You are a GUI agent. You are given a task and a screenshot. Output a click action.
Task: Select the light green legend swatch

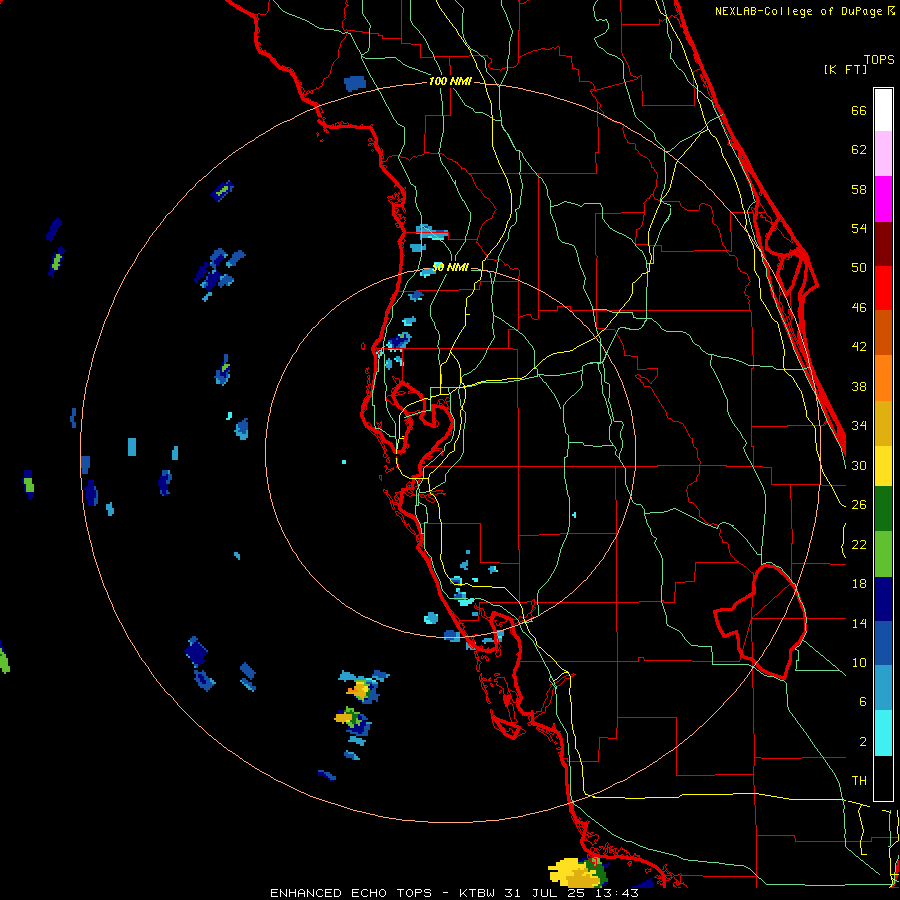(x=883, y=554)
